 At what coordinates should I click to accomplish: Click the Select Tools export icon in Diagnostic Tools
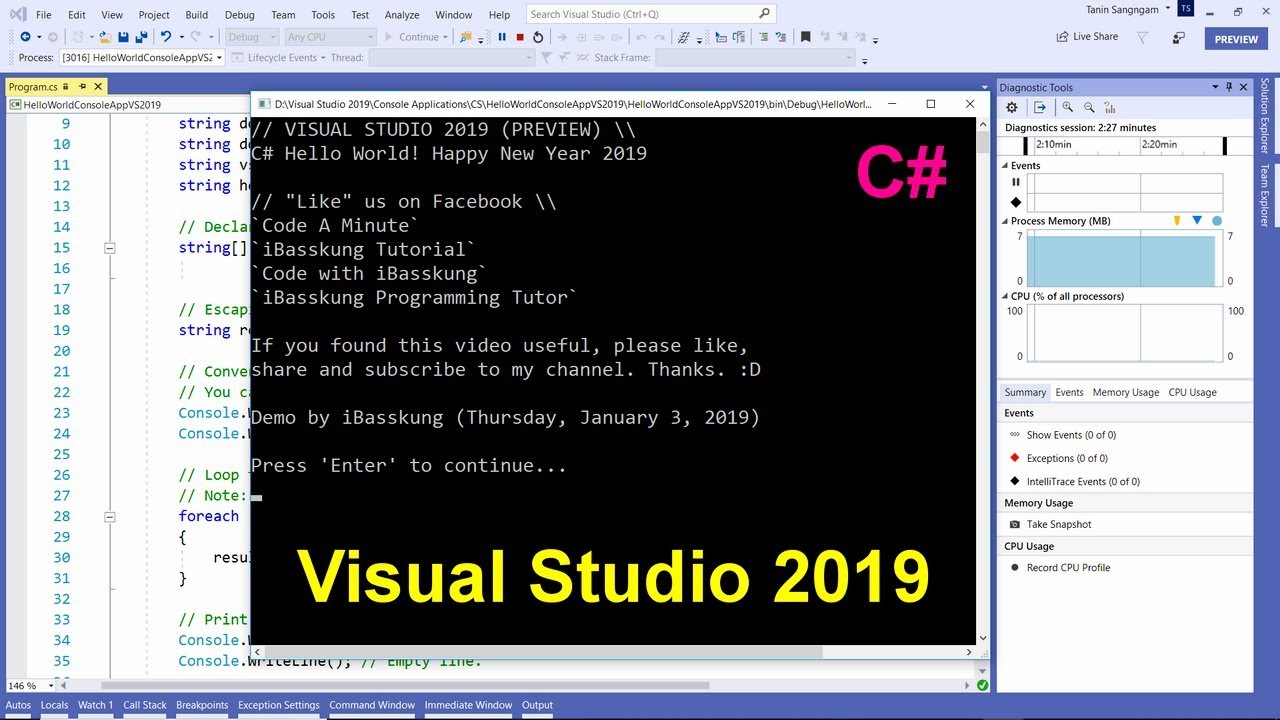pos(1040,107)
